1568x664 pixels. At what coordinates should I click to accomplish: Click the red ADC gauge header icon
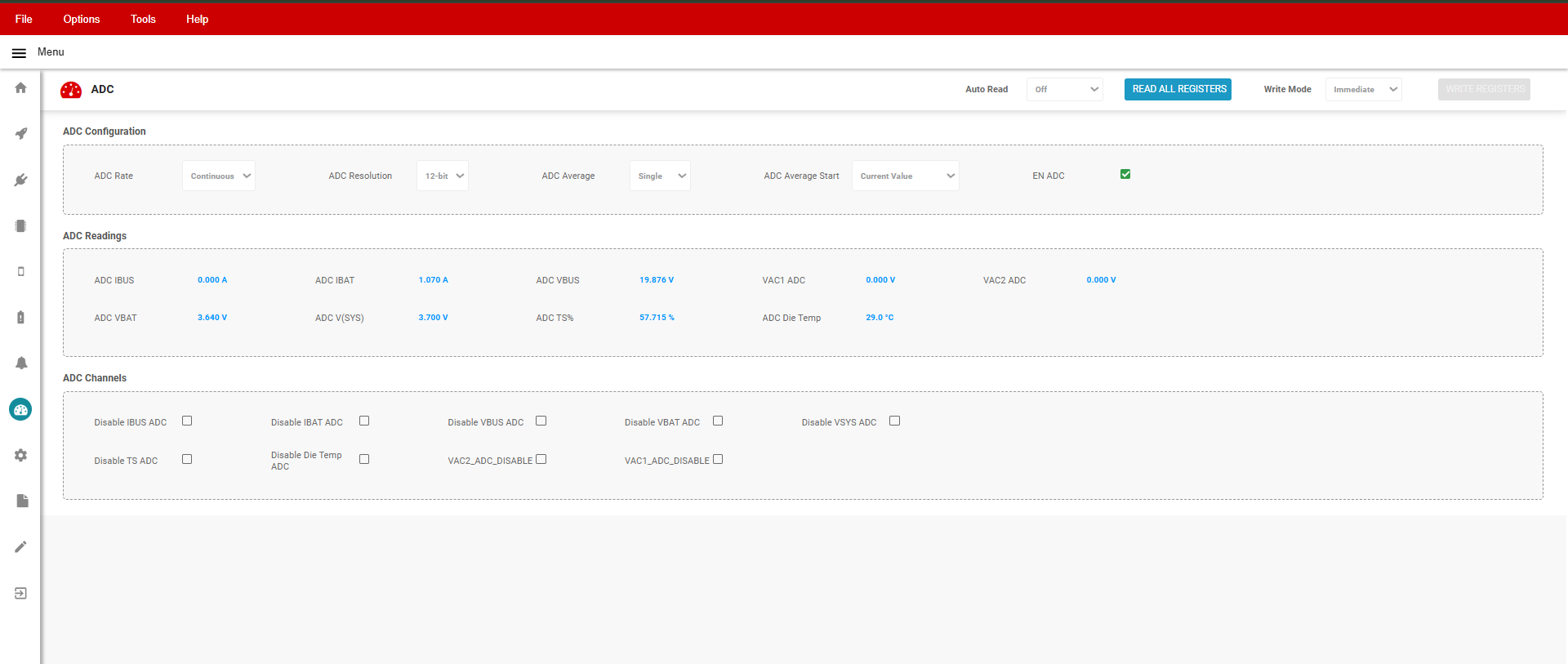pyautogui.click(x=71, y=90)
